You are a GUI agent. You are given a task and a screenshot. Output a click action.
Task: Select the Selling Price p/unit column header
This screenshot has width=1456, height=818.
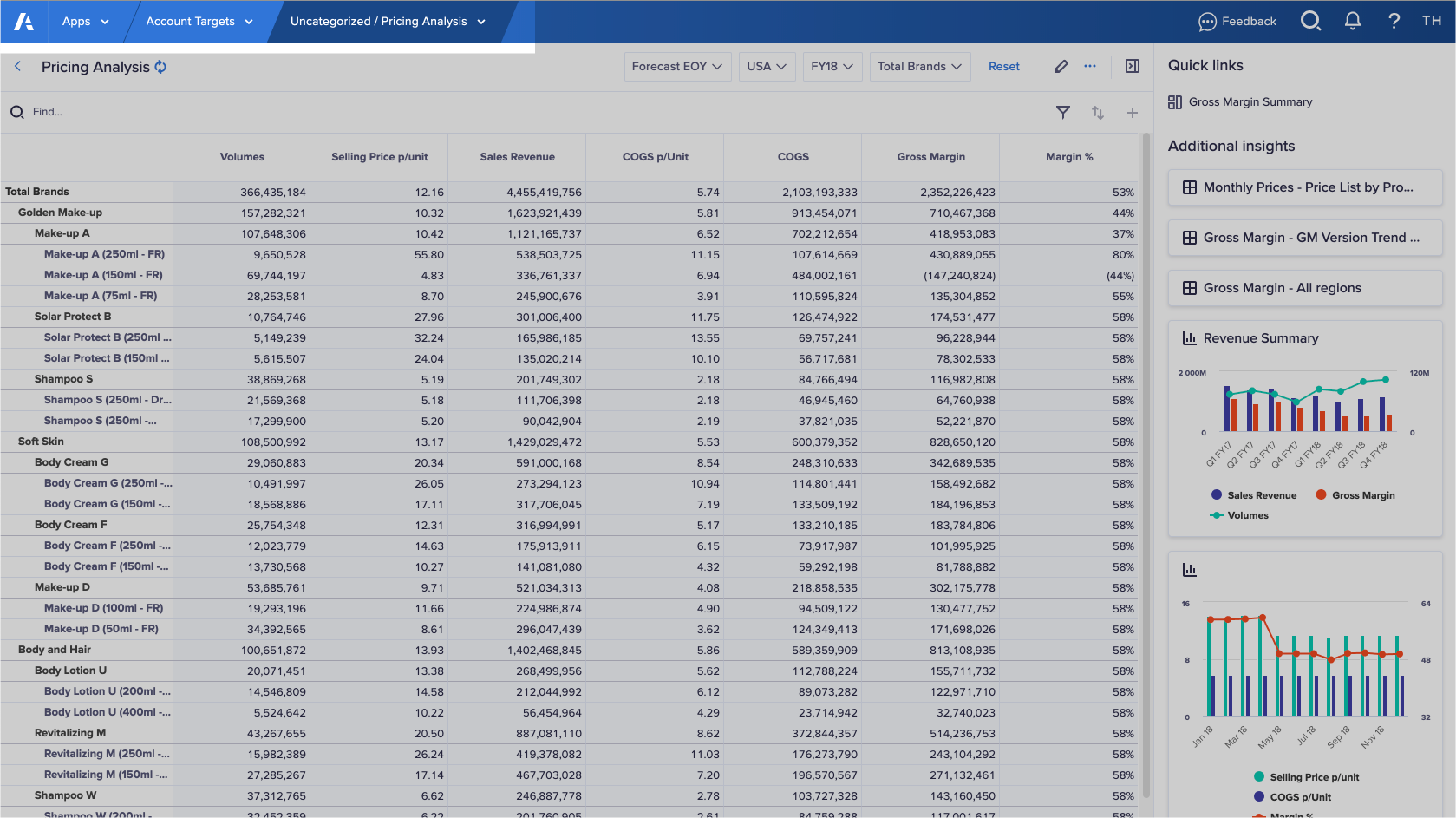[380, 157]
